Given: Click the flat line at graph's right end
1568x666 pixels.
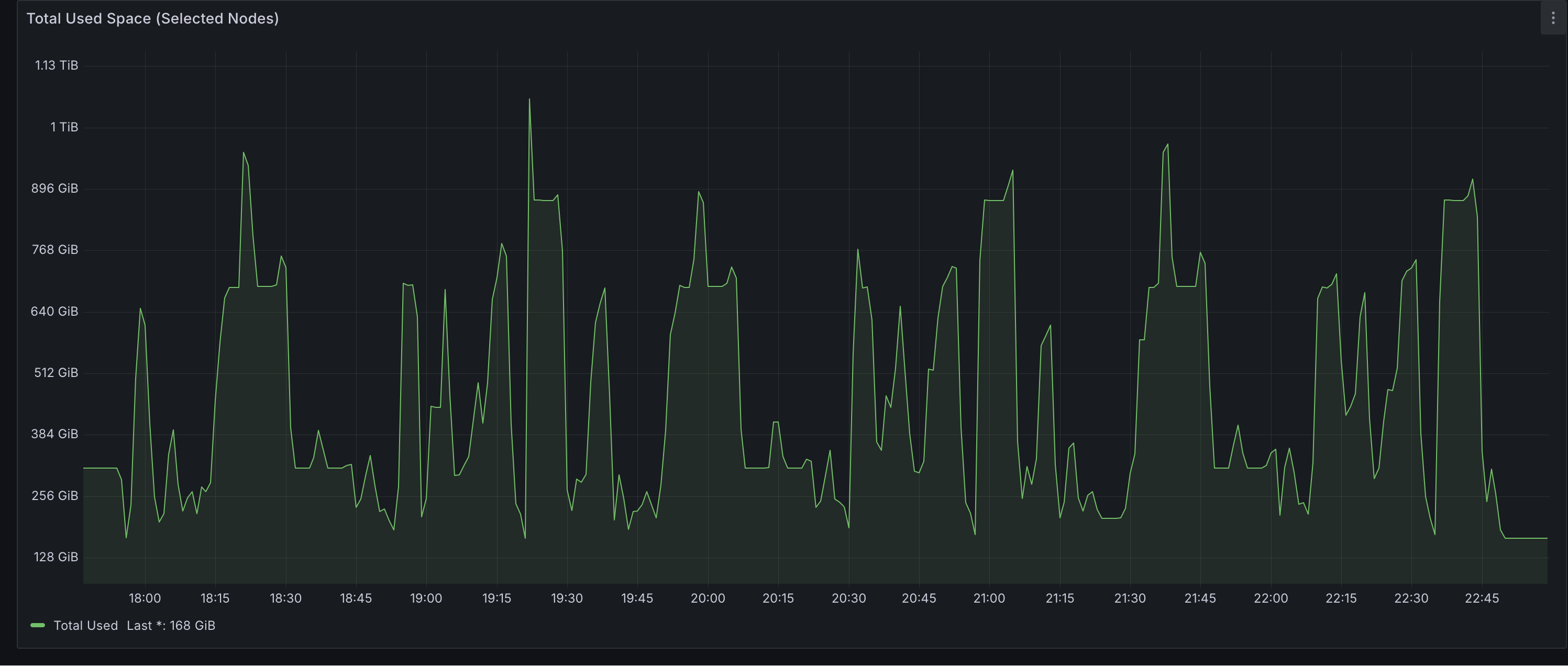Looking at the screenshot, I should click(x=1527, y=538).
